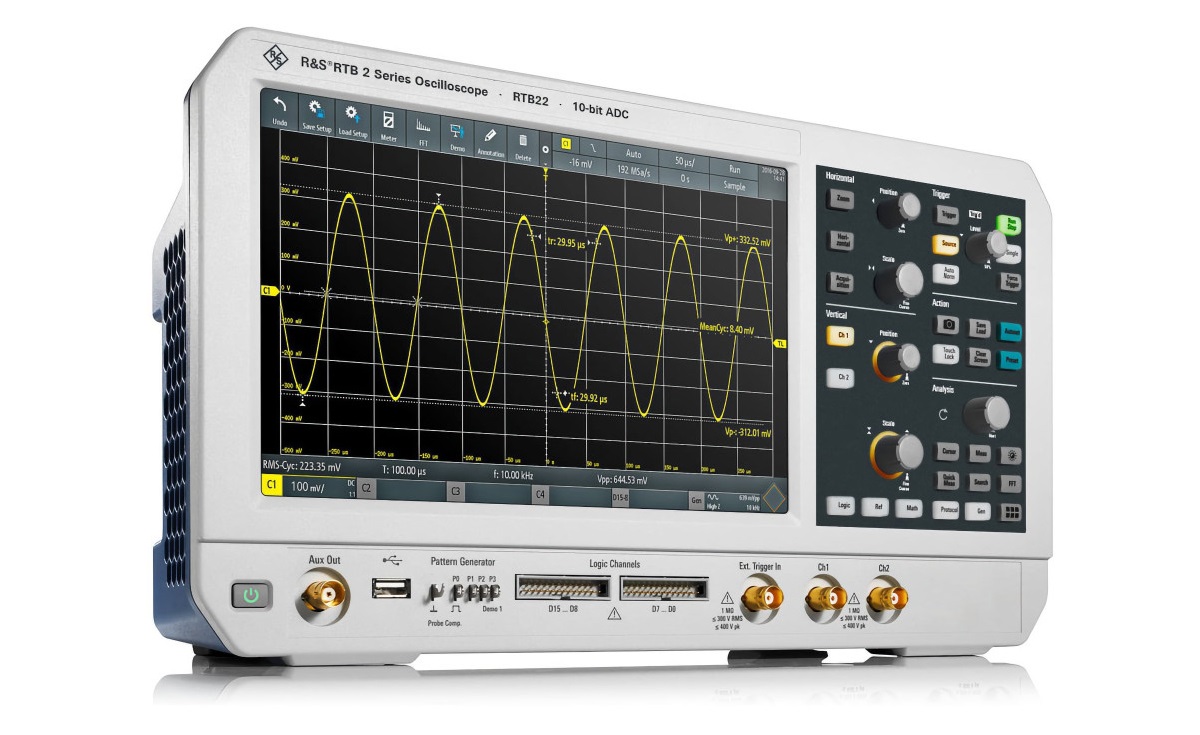Select the C3 channel tab
Image resolution: width=1200 pixels, height=735 pixels.
tap(455, 491)
